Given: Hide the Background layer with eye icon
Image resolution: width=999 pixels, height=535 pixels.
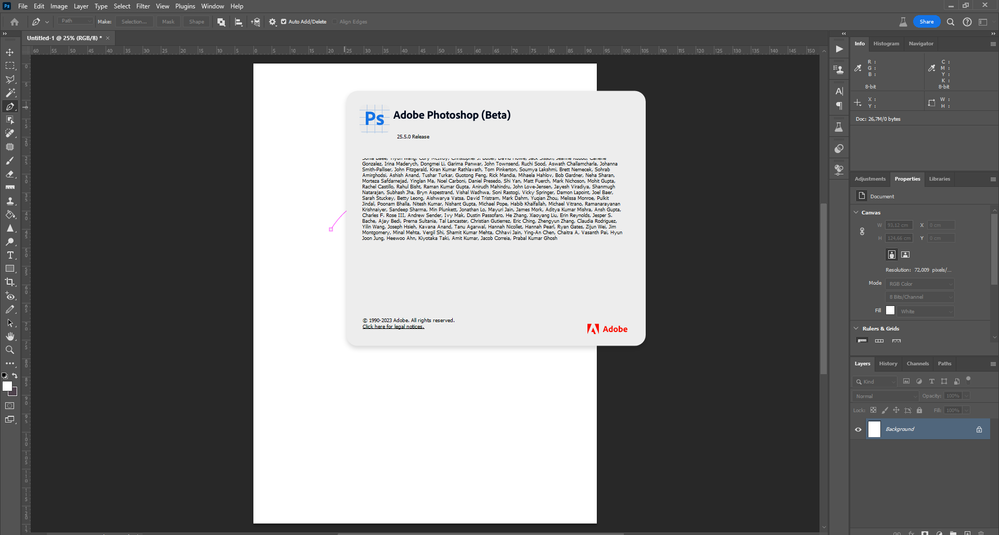Looking at the screenshot, I should tap(858, 429).
